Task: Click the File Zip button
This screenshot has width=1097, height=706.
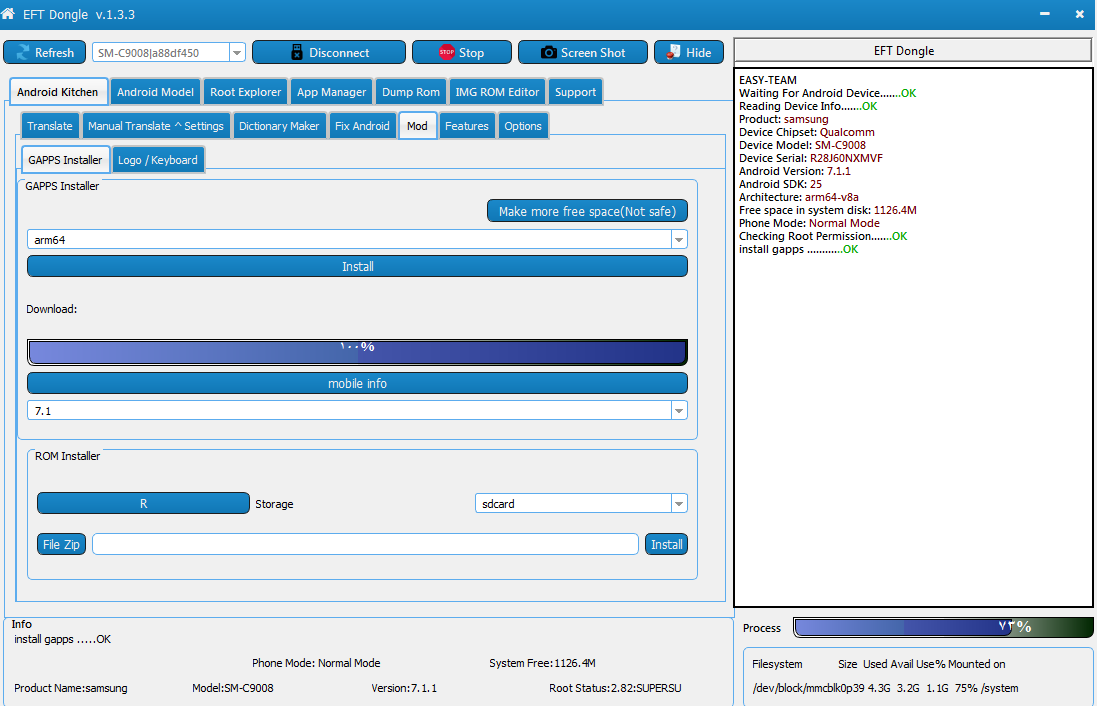Action: point(62,544)
